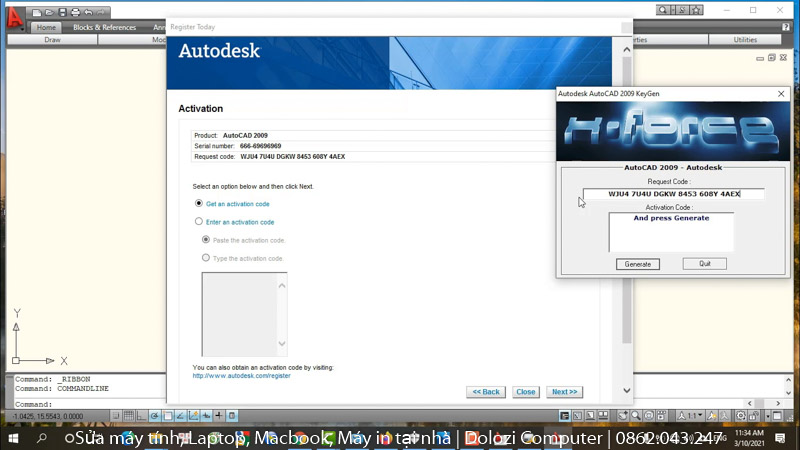
Task: Switch to the Home ribbon tab
Action: [46, 27]
